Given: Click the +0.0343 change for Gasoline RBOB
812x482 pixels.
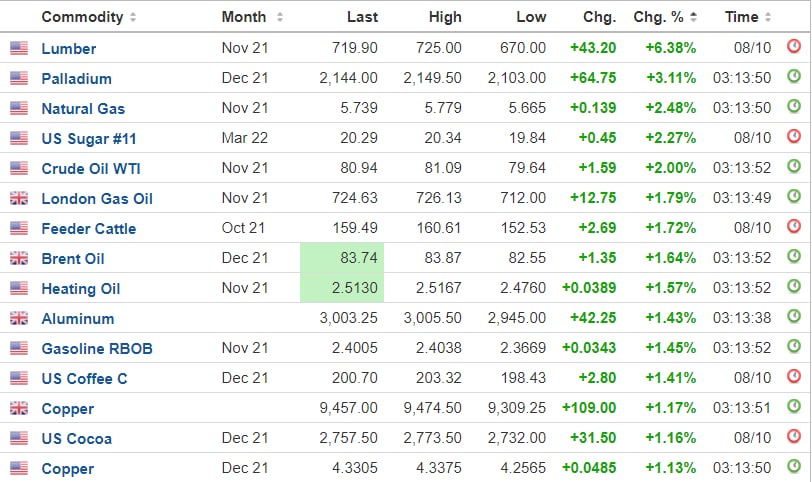Looking at the screenshot, I should click(589, 348).
